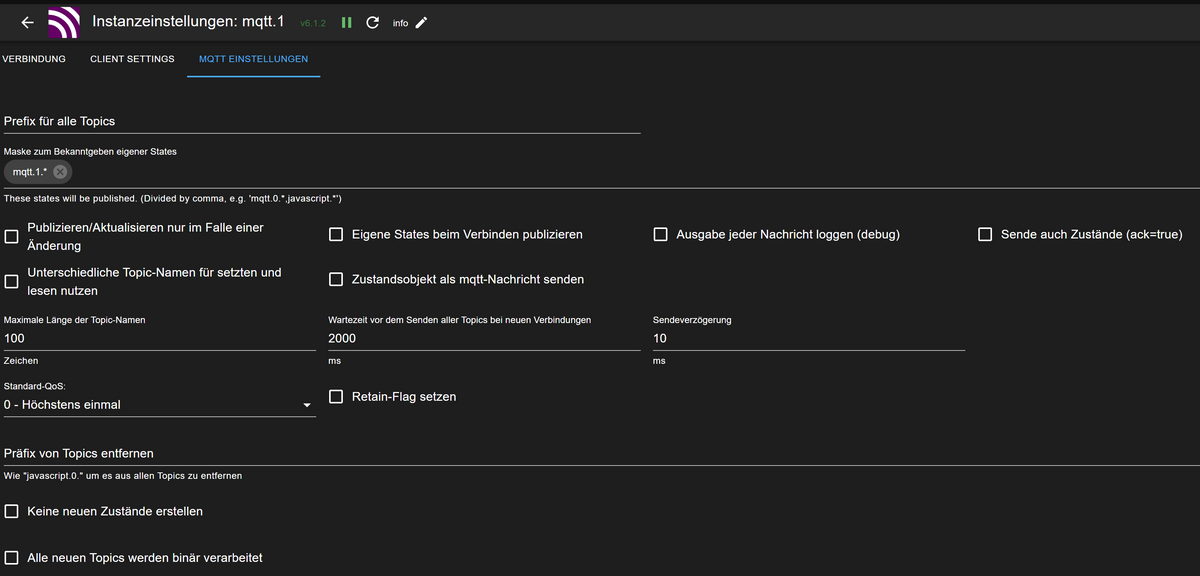1200x576 pixels.
Task: Click the version text v6.1.2
Action: click(313, 23)
